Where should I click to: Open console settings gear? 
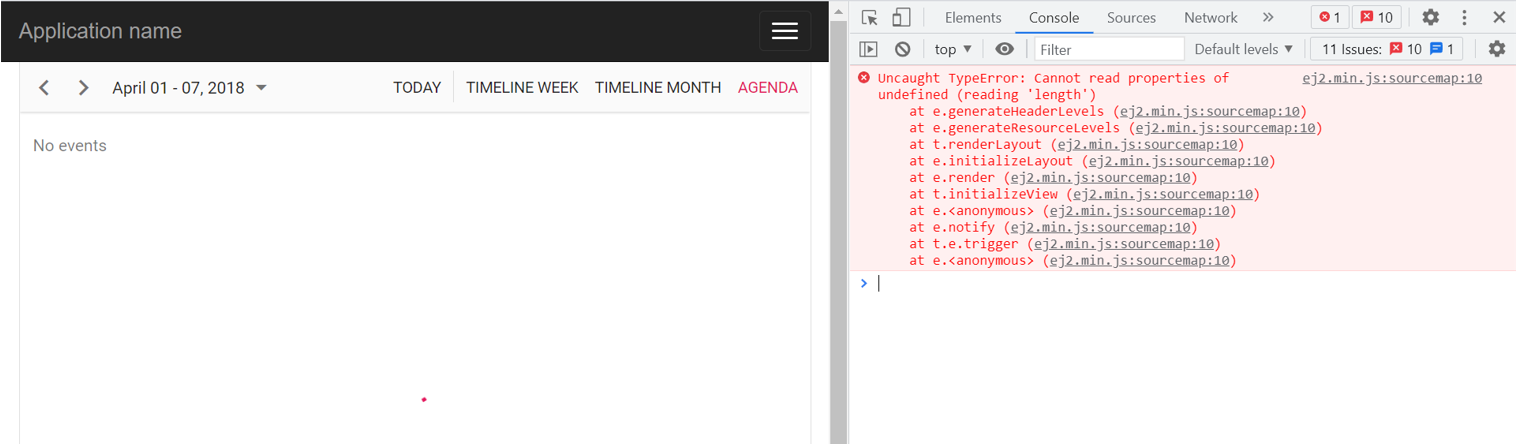(x=1496, y=49)
